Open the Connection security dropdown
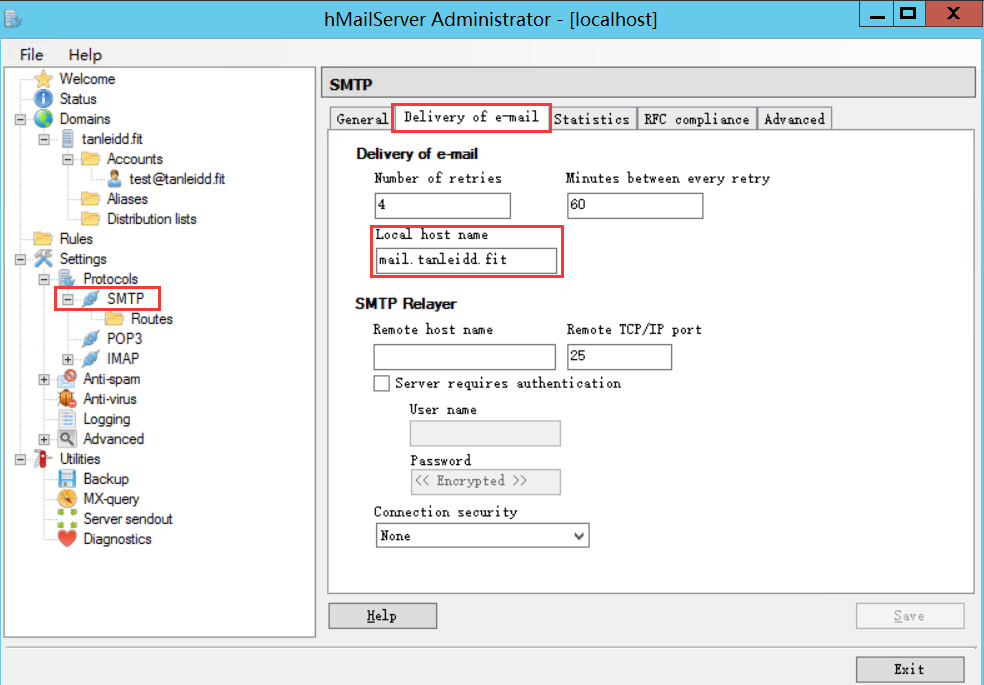Viewport: 984px width, 685px height. tap(483, 536)
